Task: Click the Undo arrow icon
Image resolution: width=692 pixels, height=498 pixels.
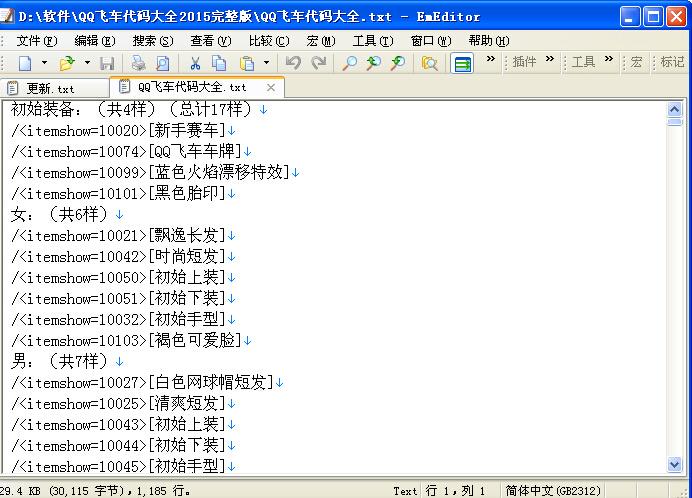Action: pos(293,63)
